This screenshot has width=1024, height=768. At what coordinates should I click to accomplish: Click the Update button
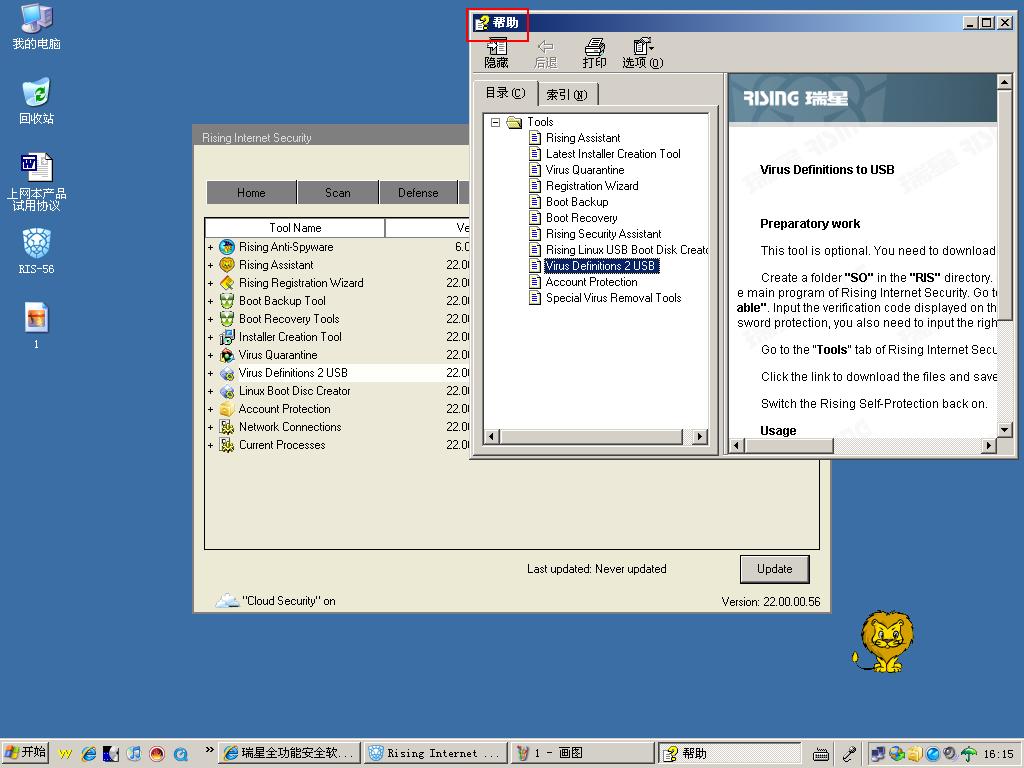[775, 569]
